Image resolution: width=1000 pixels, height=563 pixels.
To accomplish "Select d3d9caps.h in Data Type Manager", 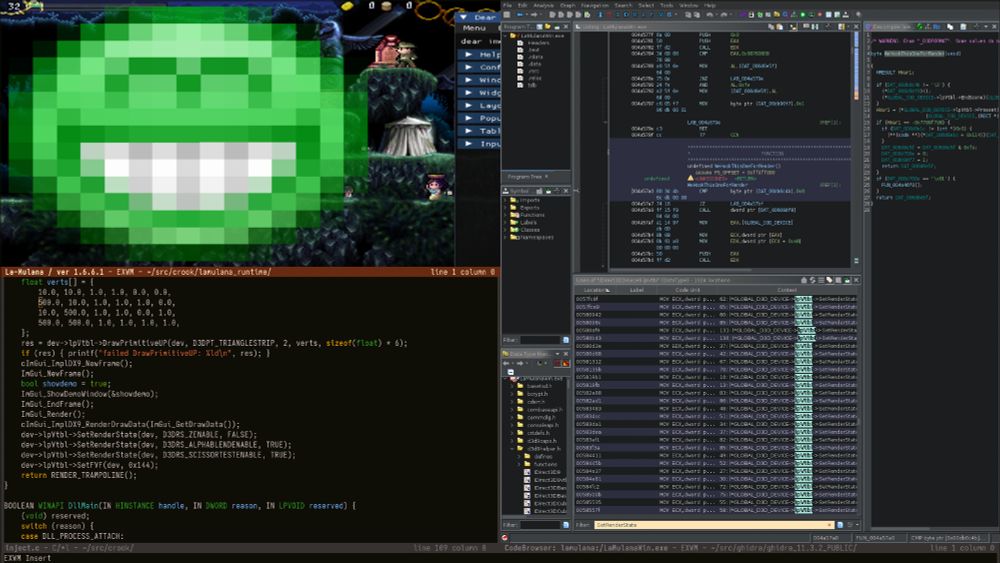I will tap(541, 441).
